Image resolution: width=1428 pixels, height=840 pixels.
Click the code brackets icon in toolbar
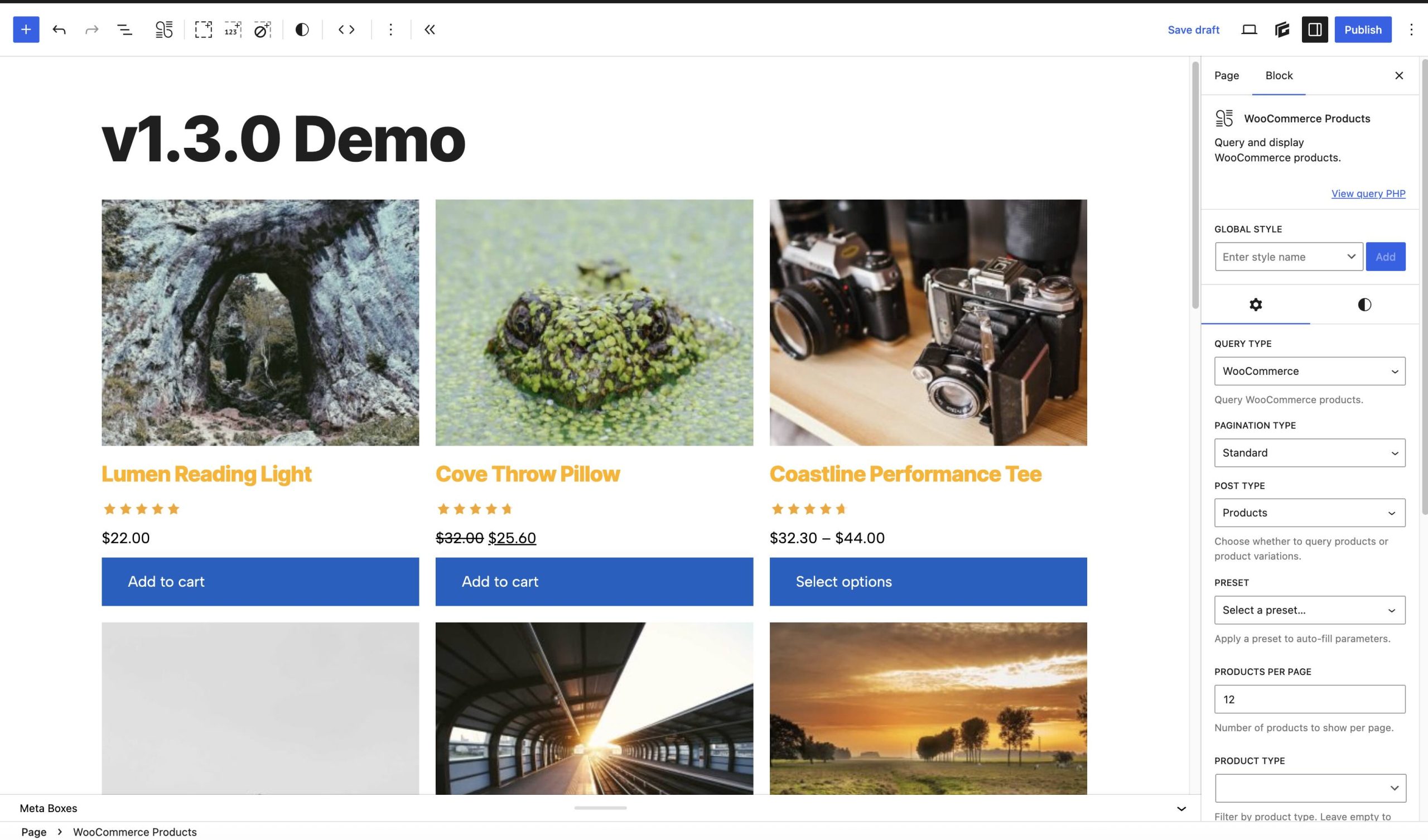[x=346, y=30]
